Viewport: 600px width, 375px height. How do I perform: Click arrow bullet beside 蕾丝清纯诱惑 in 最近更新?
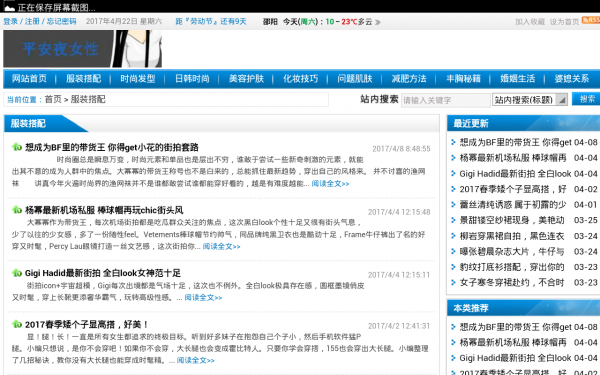[453, 205]
